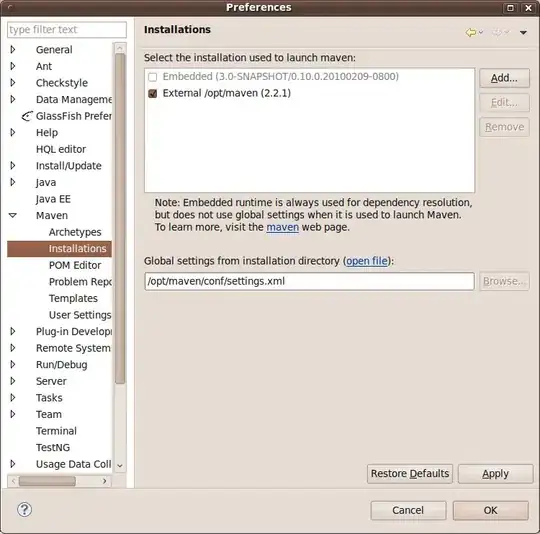This screenshot has width=540, height=534.
Task: Open the view menu triangle icon
Action: [x=523, y=33]
